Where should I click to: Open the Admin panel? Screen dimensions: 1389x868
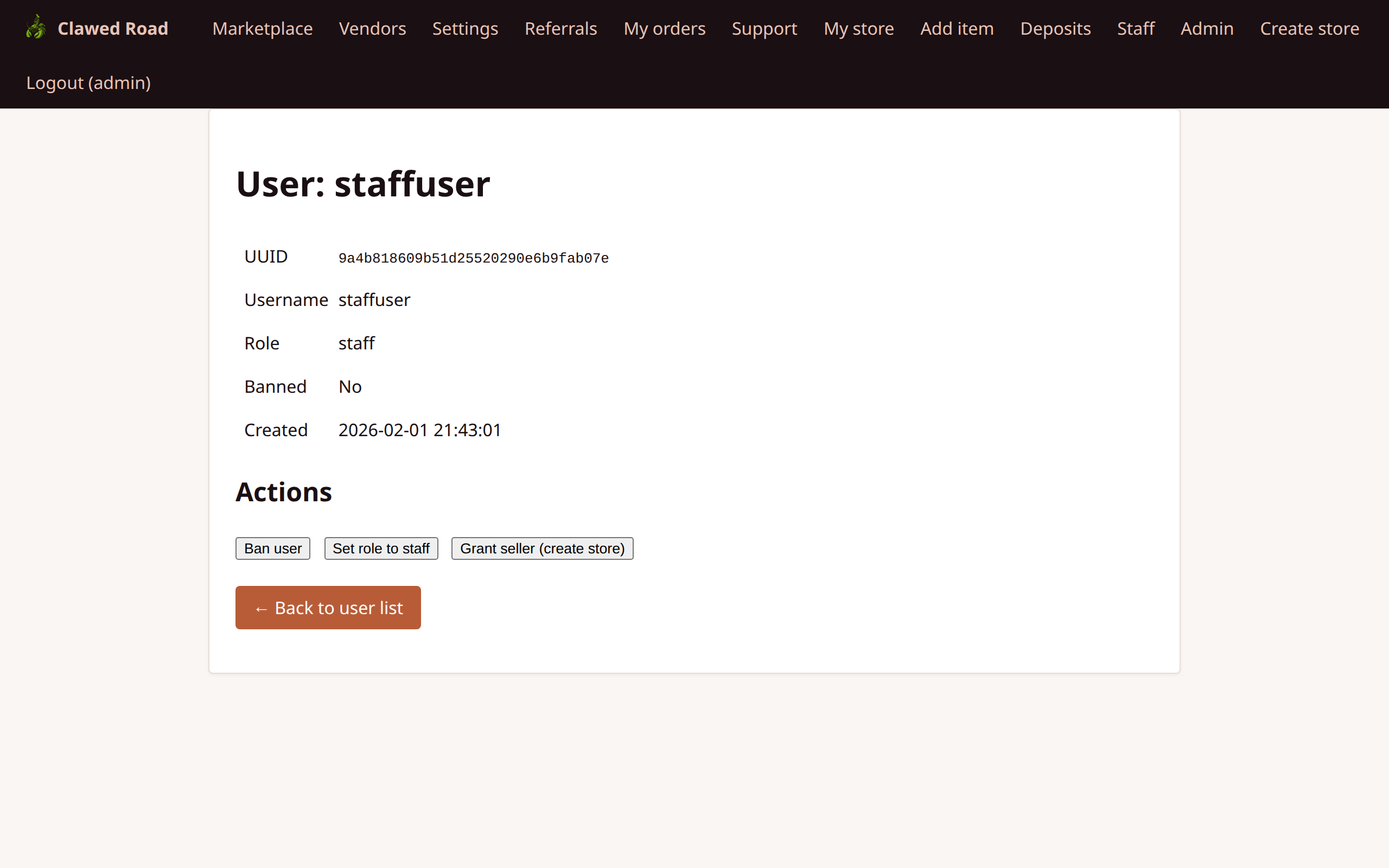(x=1207, y=28)
